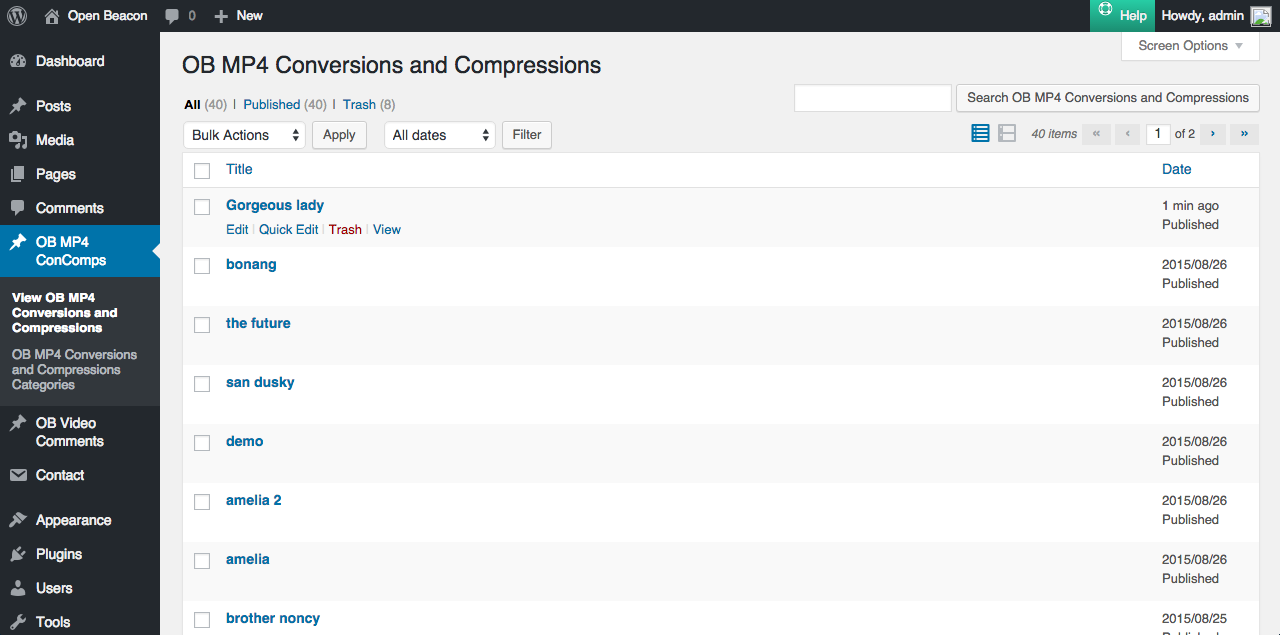Viewport: 1280px width, 635px height.
Task: Click the admin avatar image
Action: (x=1261, y=16)
